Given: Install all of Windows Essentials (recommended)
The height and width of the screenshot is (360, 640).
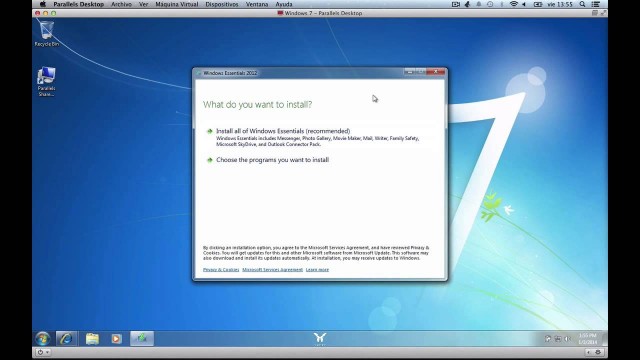Looking at the screenshot, I should pos(283,131).
